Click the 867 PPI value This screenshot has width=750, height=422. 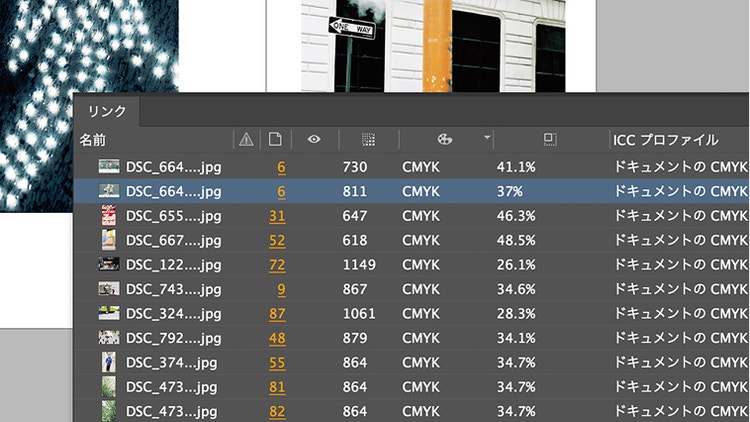pyautogui.click(x=355, y=289)
